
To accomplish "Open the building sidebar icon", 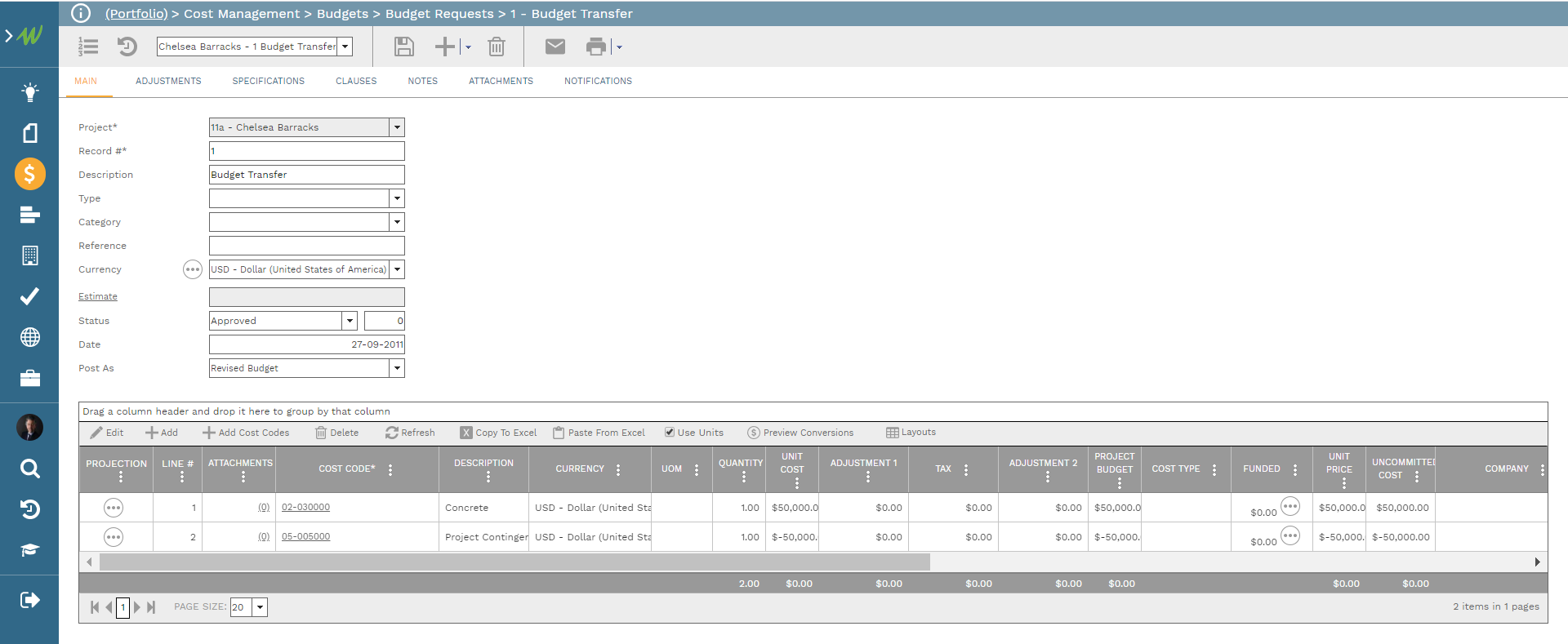I will tap(29, 255).
